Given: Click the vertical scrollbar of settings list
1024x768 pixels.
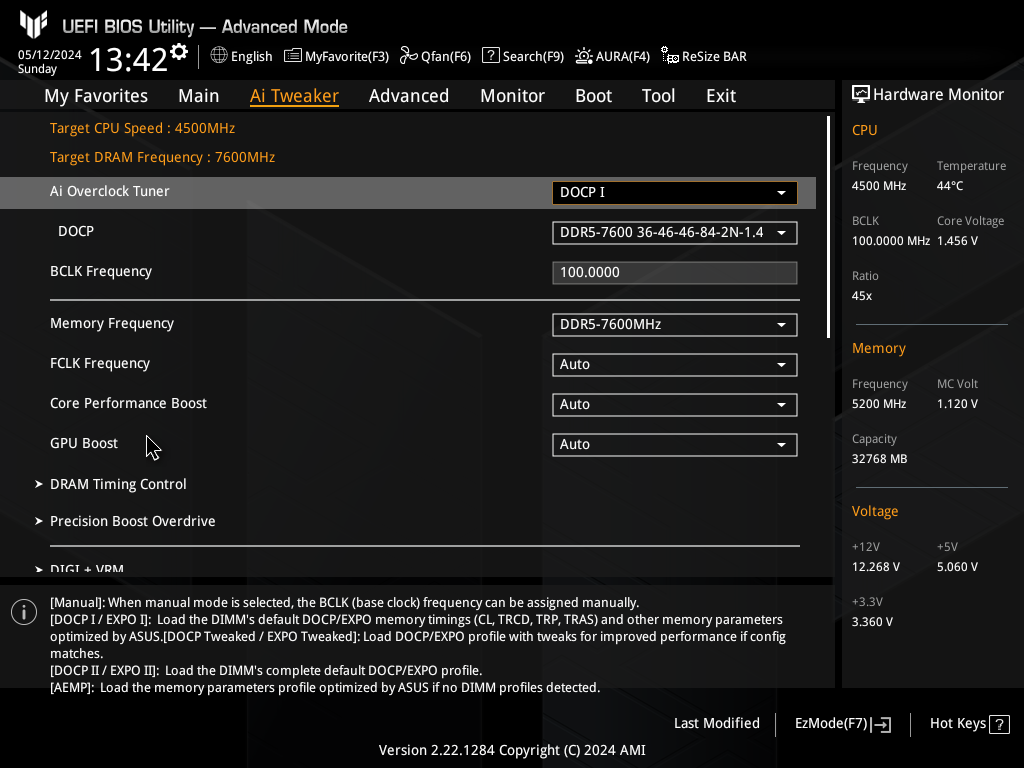Looking at the screenshot, I should [829, 227].
